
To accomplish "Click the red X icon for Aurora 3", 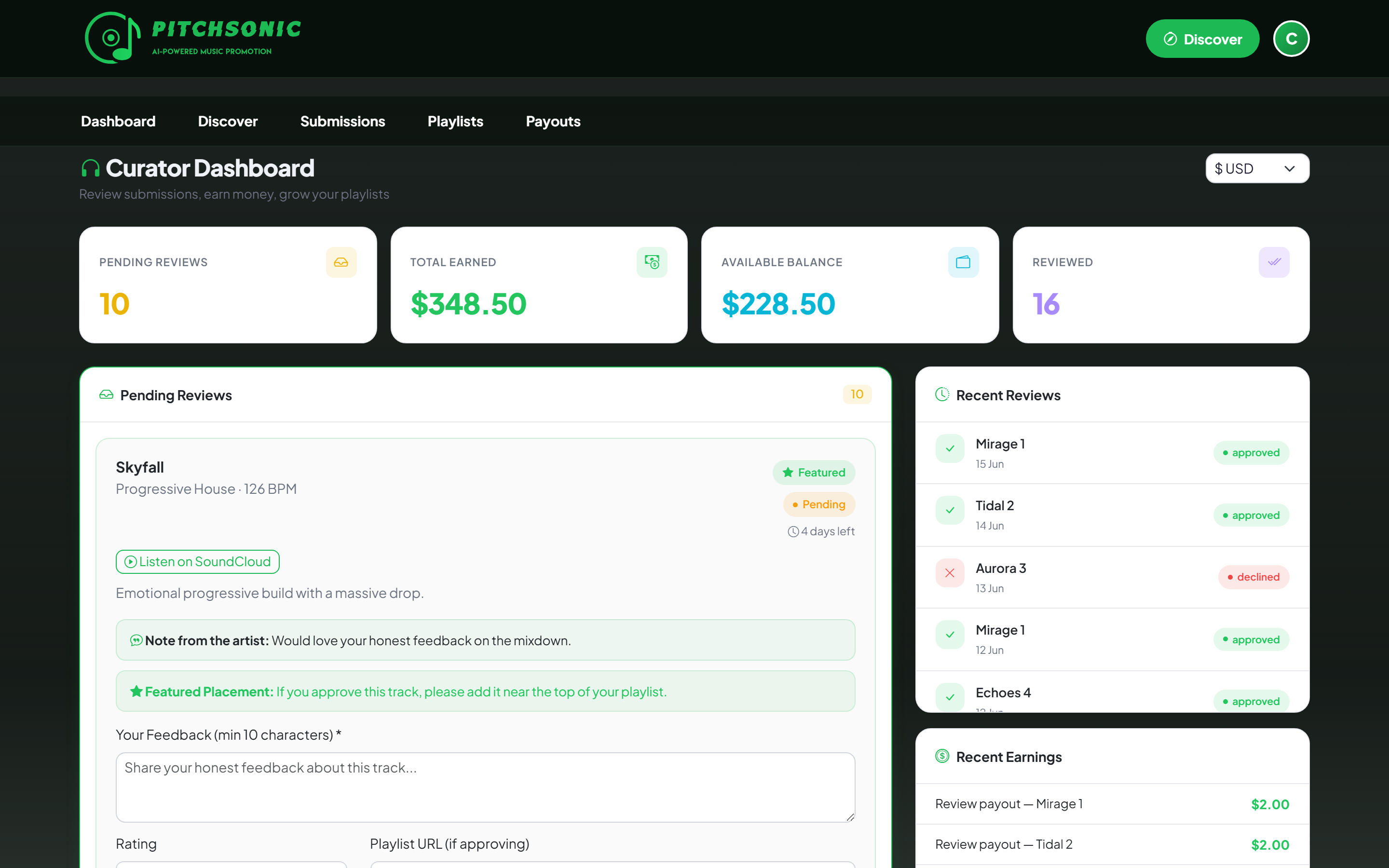I will [950, 573].
